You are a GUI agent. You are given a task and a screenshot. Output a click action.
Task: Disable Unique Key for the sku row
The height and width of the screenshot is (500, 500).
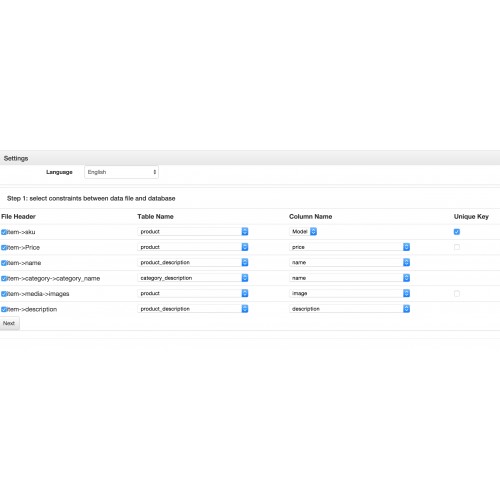[x=457, y=232]
